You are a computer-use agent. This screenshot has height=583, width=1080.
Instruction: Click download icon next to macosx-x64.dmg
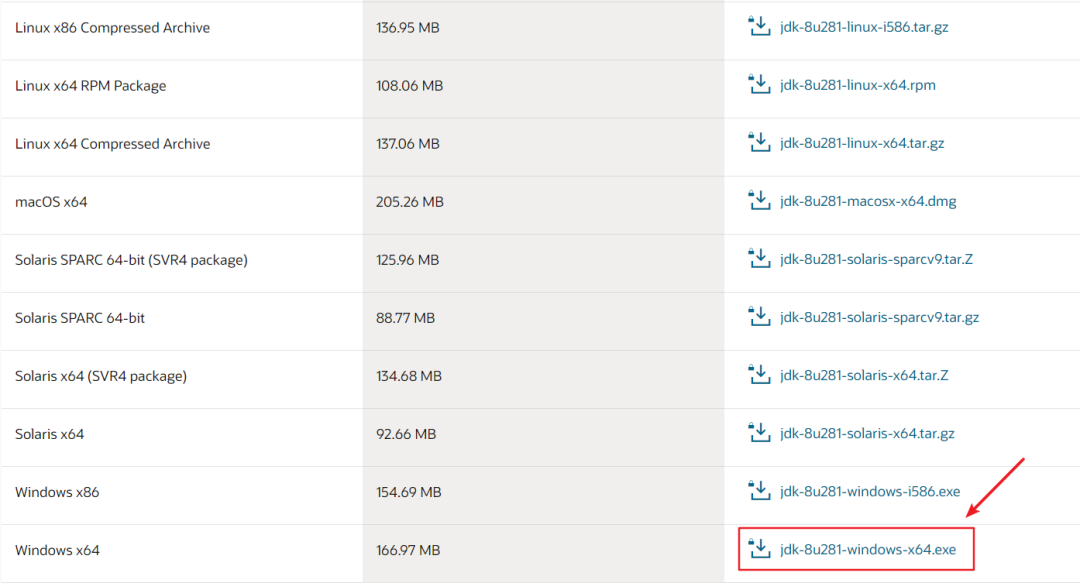[759, 201]
